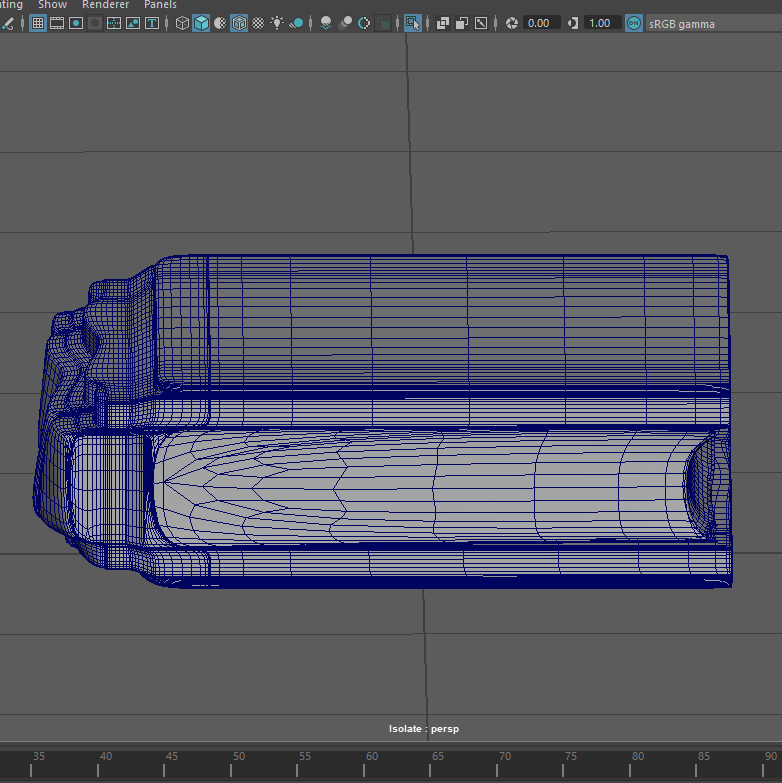
Task: Open the Renderer menu
Action: pyautogui.click(x=105, y=5)
